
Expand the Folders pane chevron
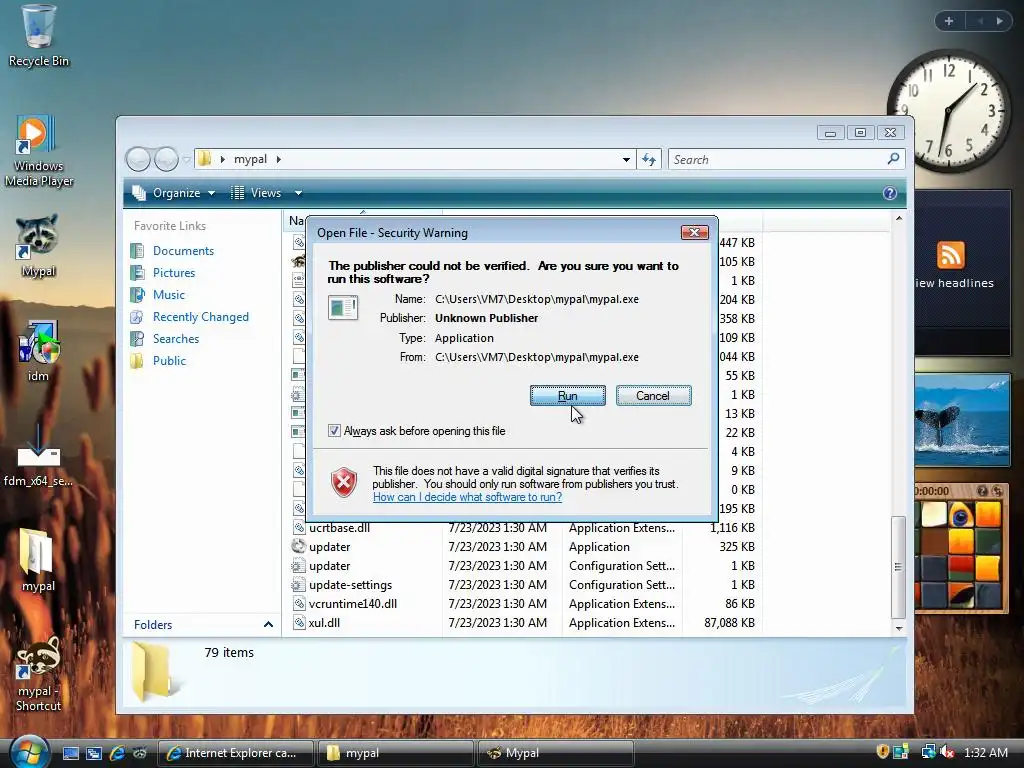(268, 625)
